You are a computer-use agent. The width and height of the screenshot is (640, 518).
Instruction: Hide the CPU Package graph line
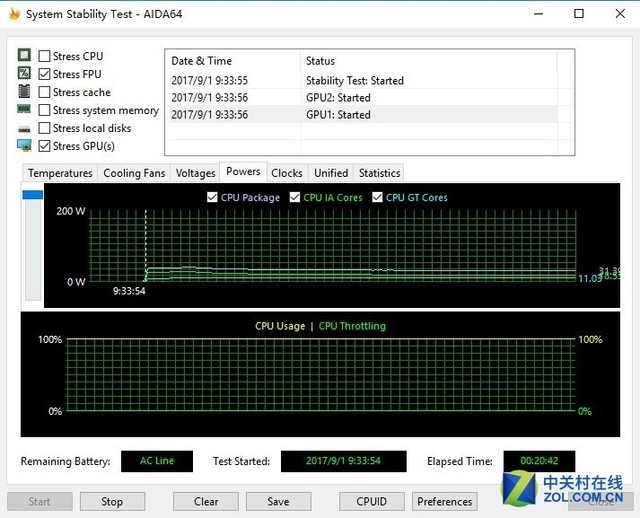click(212, 197)
